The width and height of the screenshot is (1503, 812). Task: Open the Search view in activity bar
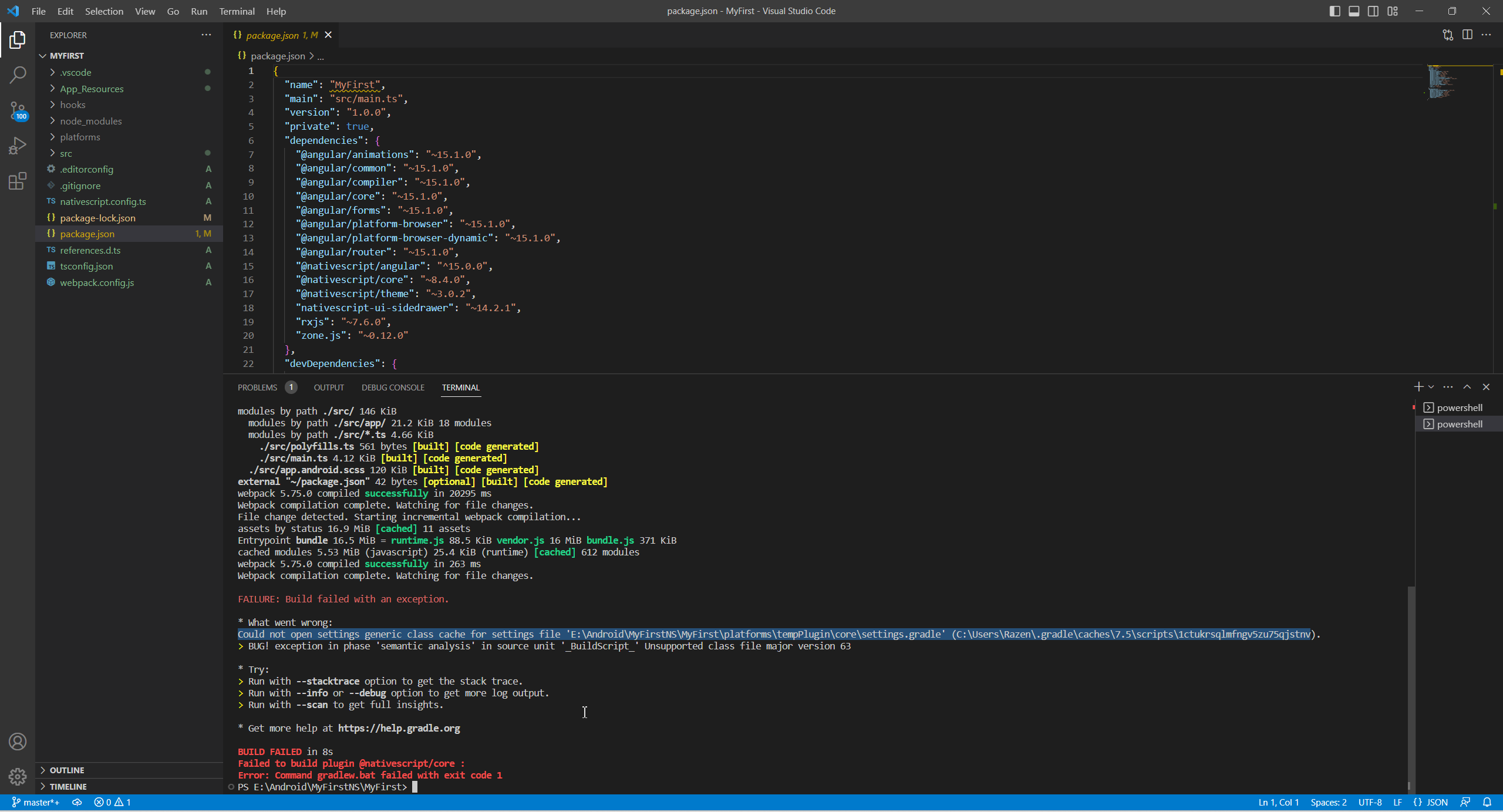click(x=18, y=75)
